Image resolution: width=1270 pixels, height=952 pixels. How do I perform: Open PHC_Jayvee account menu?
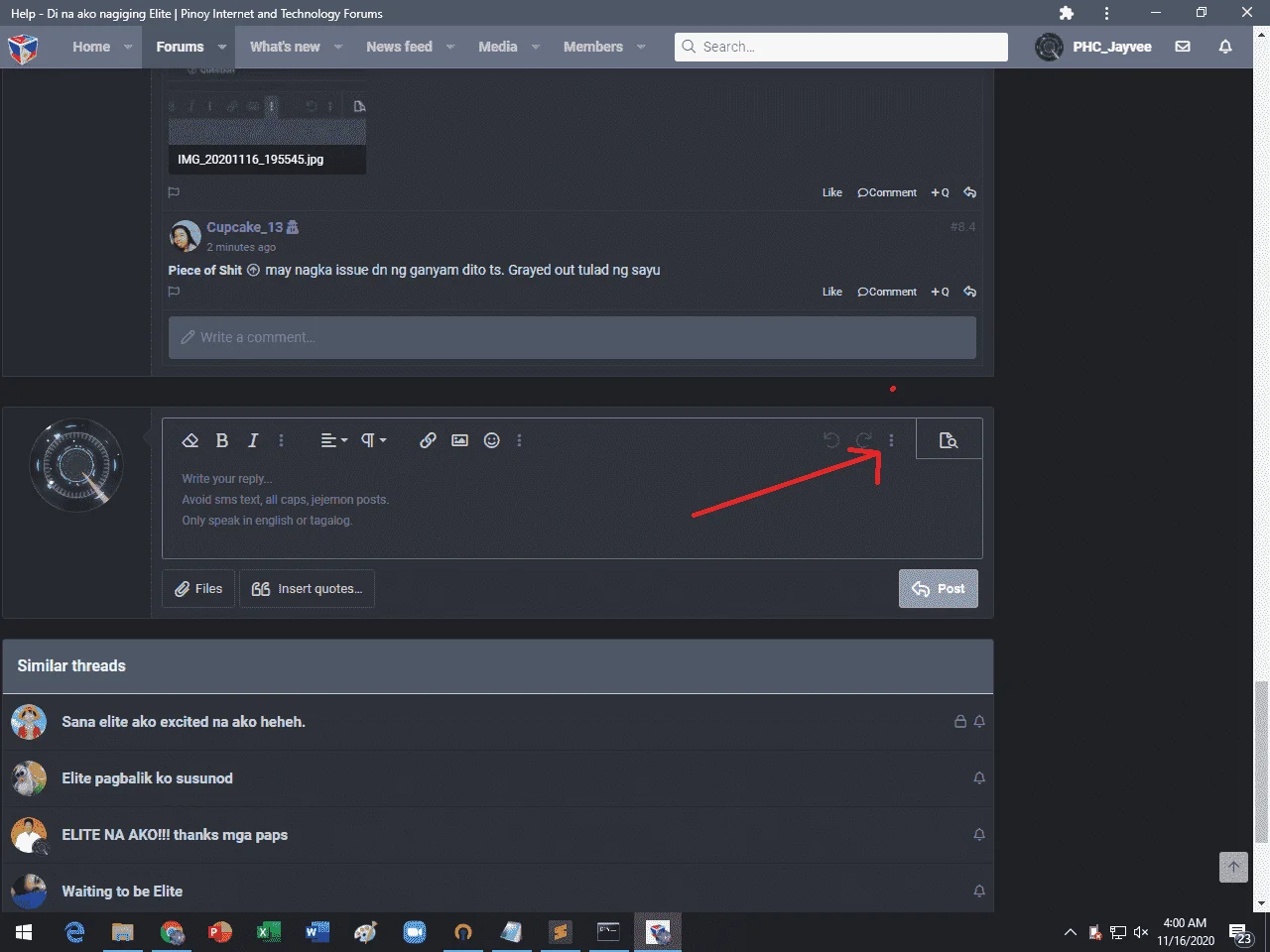coord(1093,47)
